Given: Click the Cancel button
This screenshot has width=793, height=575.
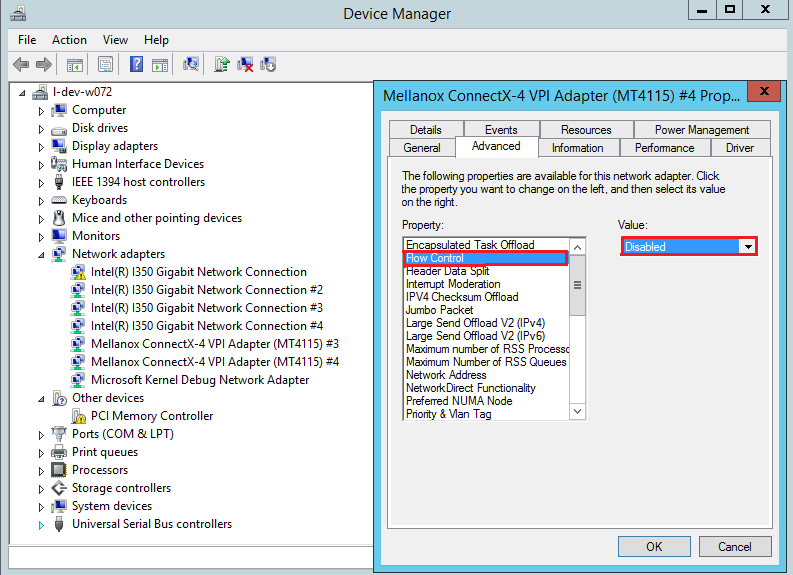Looking at the screenshot, I should pyautogui.click(x=735, y=547).
